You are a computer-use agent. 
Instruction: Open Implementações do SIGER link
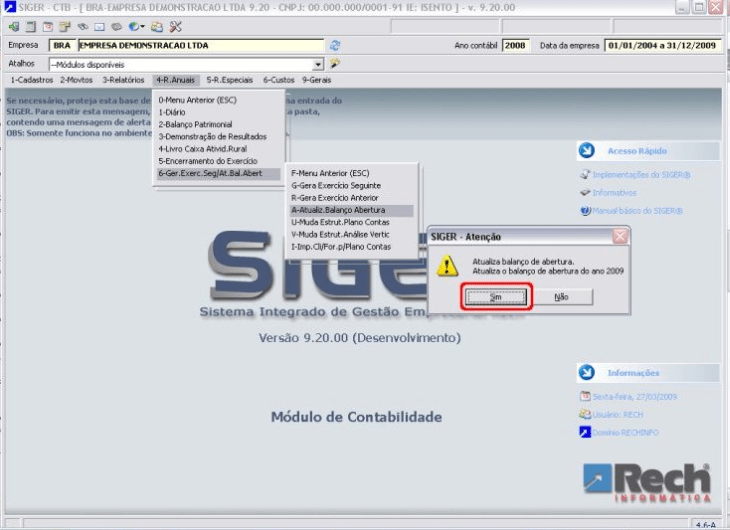pyautogui.click(x=641, y=175)
